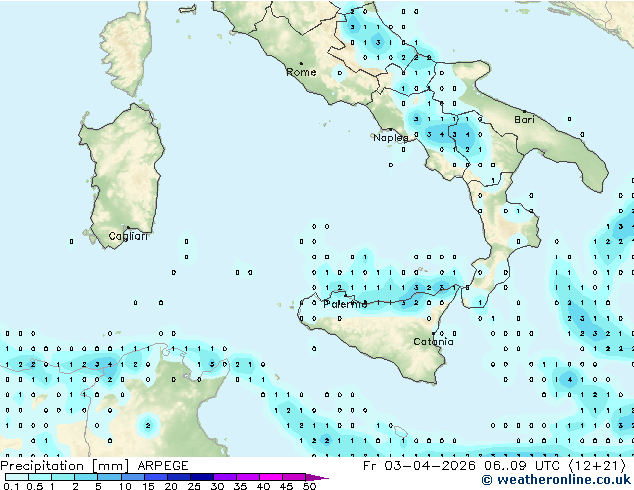Click the legend value 35
The width and height of the screenshot is (634, 490).
point(240,486)
